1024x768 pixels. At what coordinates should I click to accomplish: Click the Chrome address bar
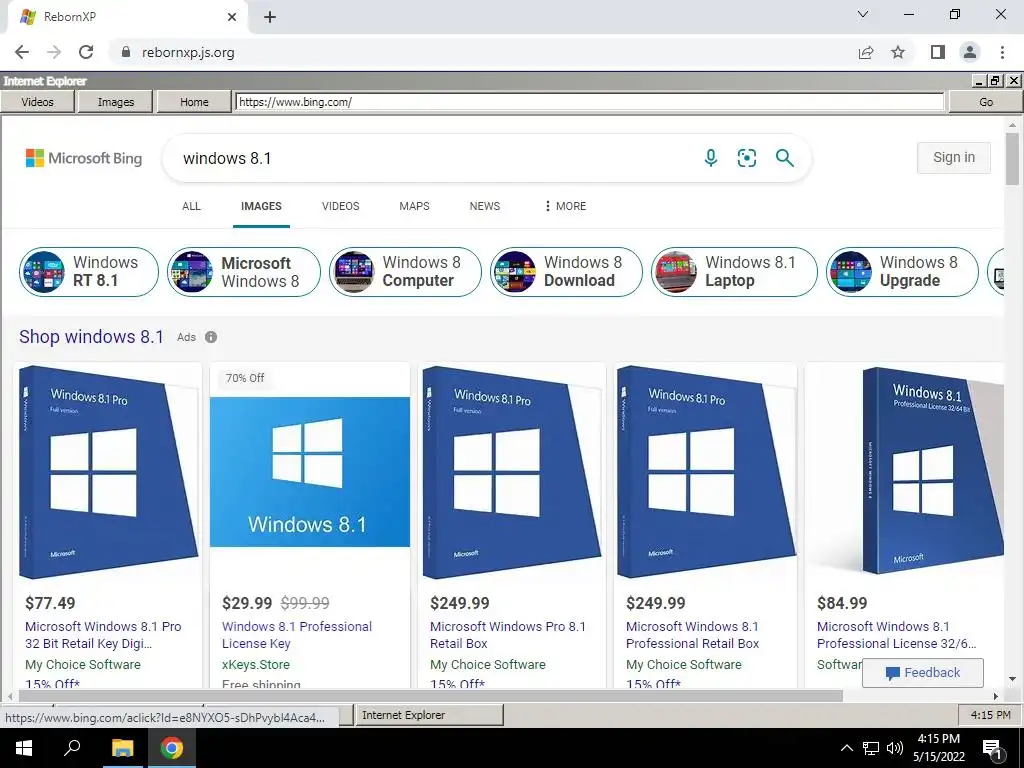point(483,52)
